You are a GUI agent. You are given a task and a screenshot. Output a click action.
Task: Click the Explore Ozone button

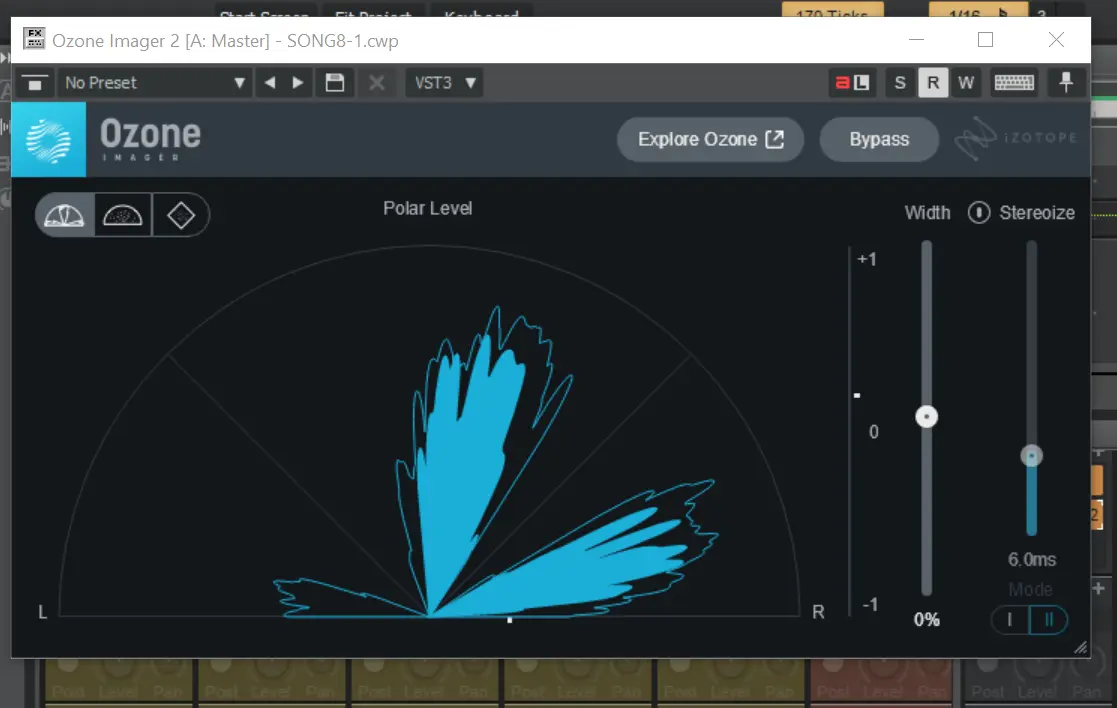point(710,139)
